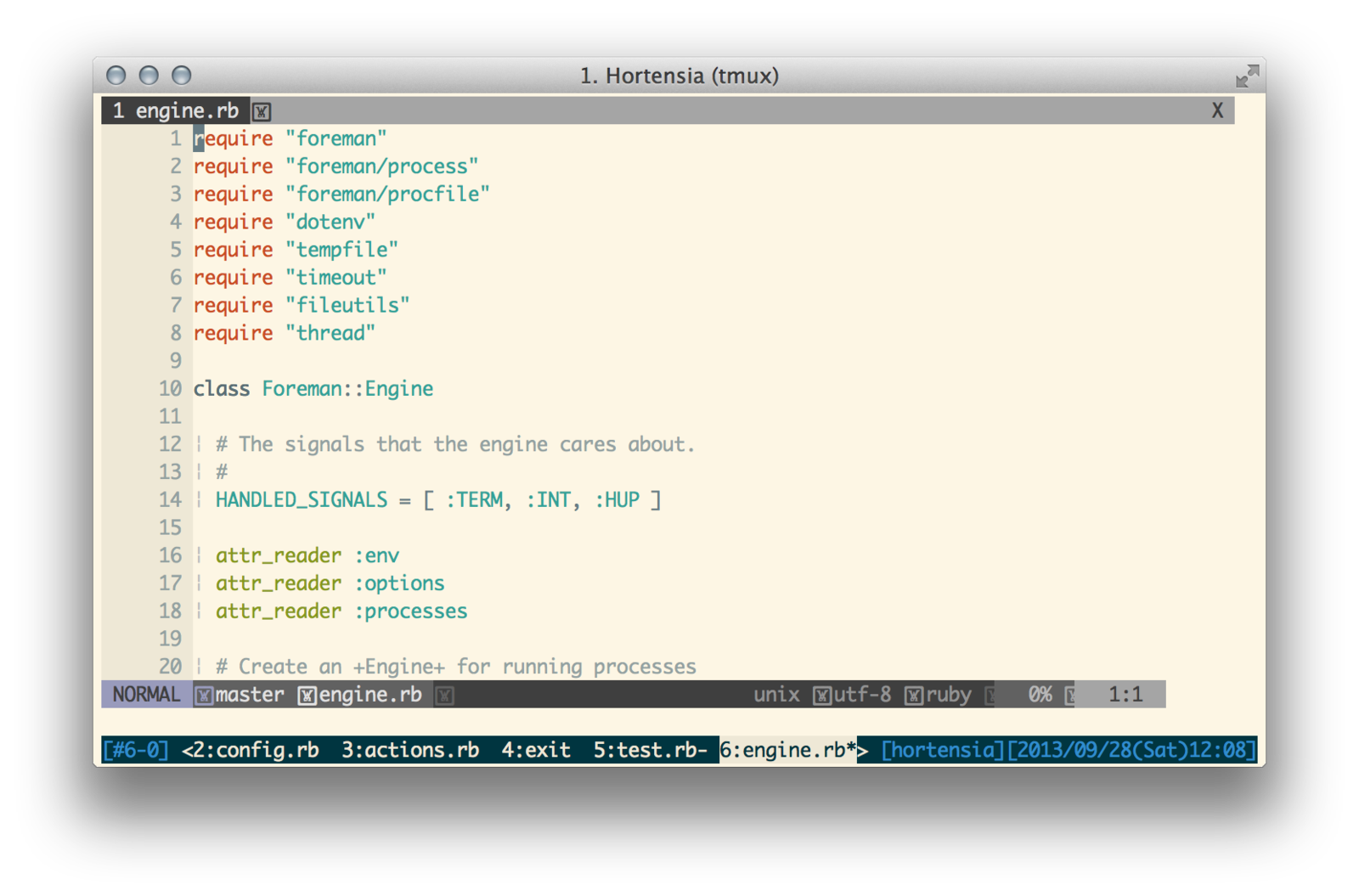1359x896 pixels.
Task: Click the HANDLED_SIGNALS constant
Action: pyautogui.click(x=302, y=500)
